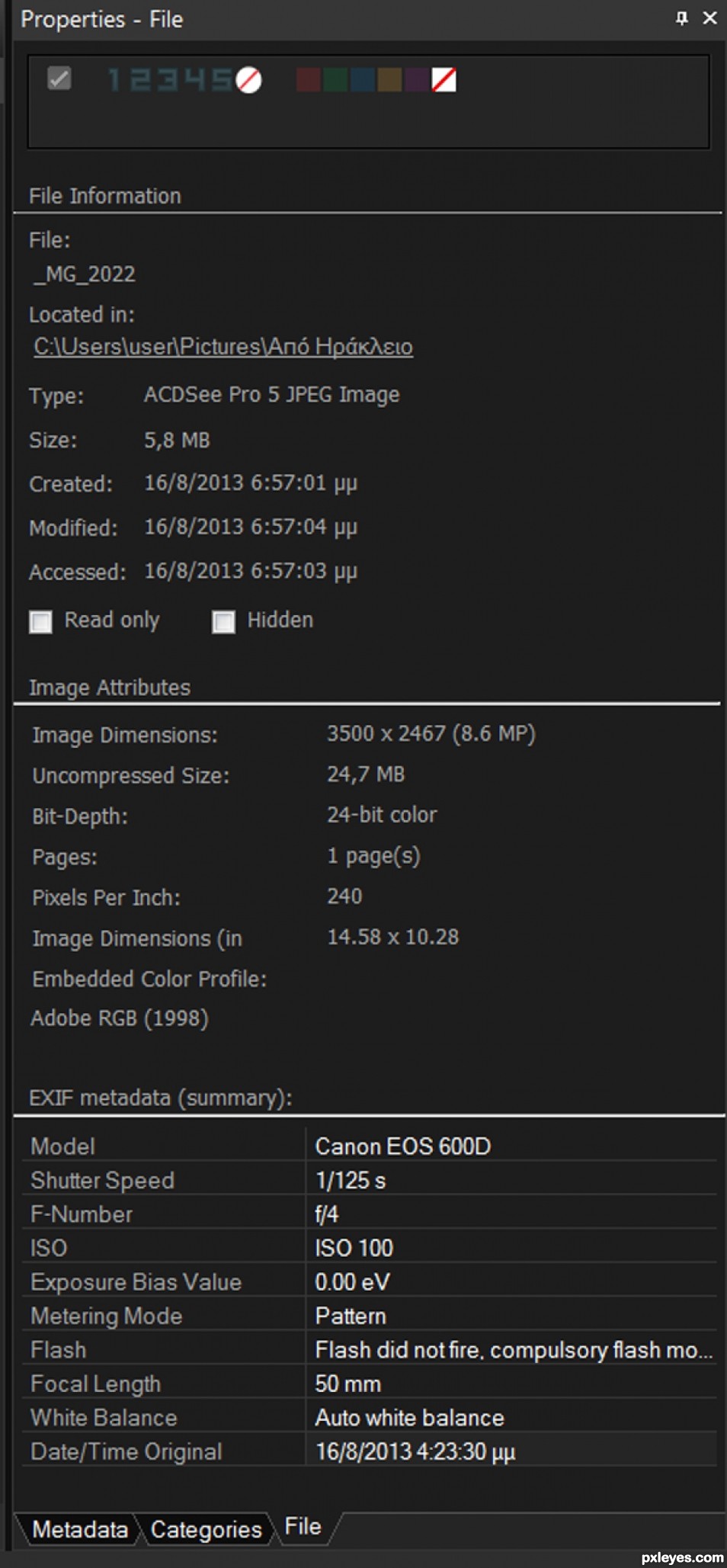
Task: Clear the rating with the no-rating icon
Action: [x=248, y=79]
